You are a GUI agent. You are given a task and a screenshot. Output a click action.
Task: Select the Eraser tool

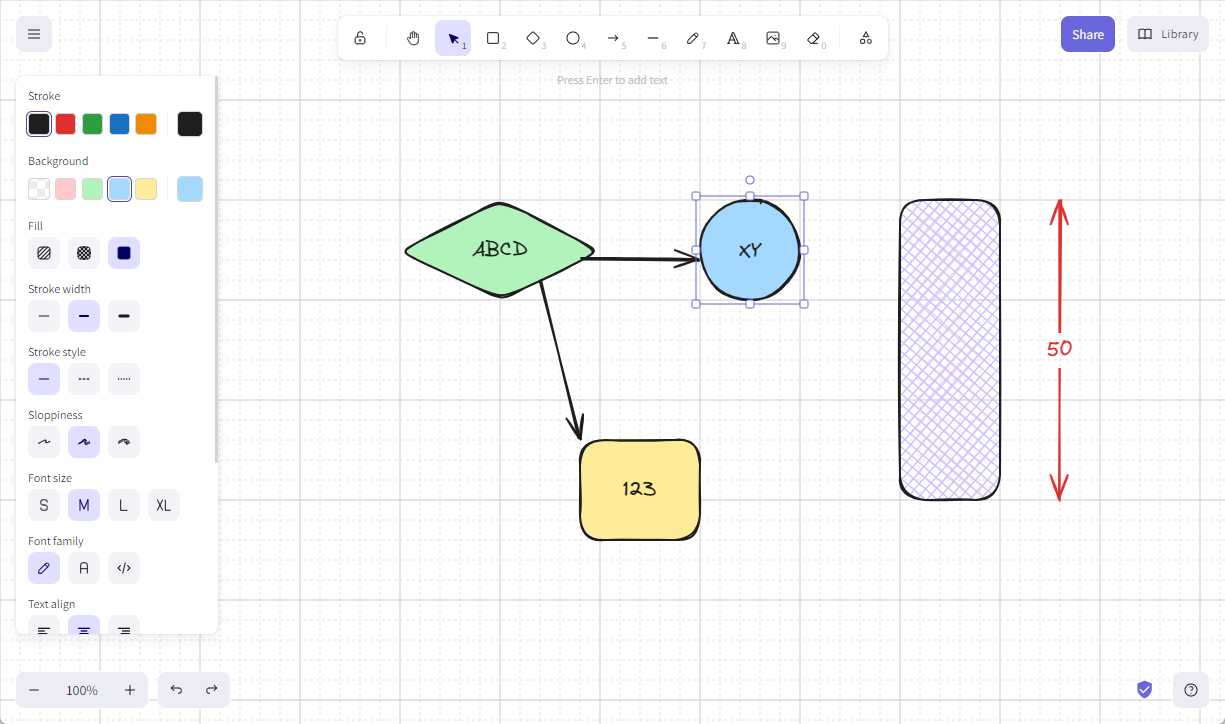pyautogui.click(x=813, y=38)
